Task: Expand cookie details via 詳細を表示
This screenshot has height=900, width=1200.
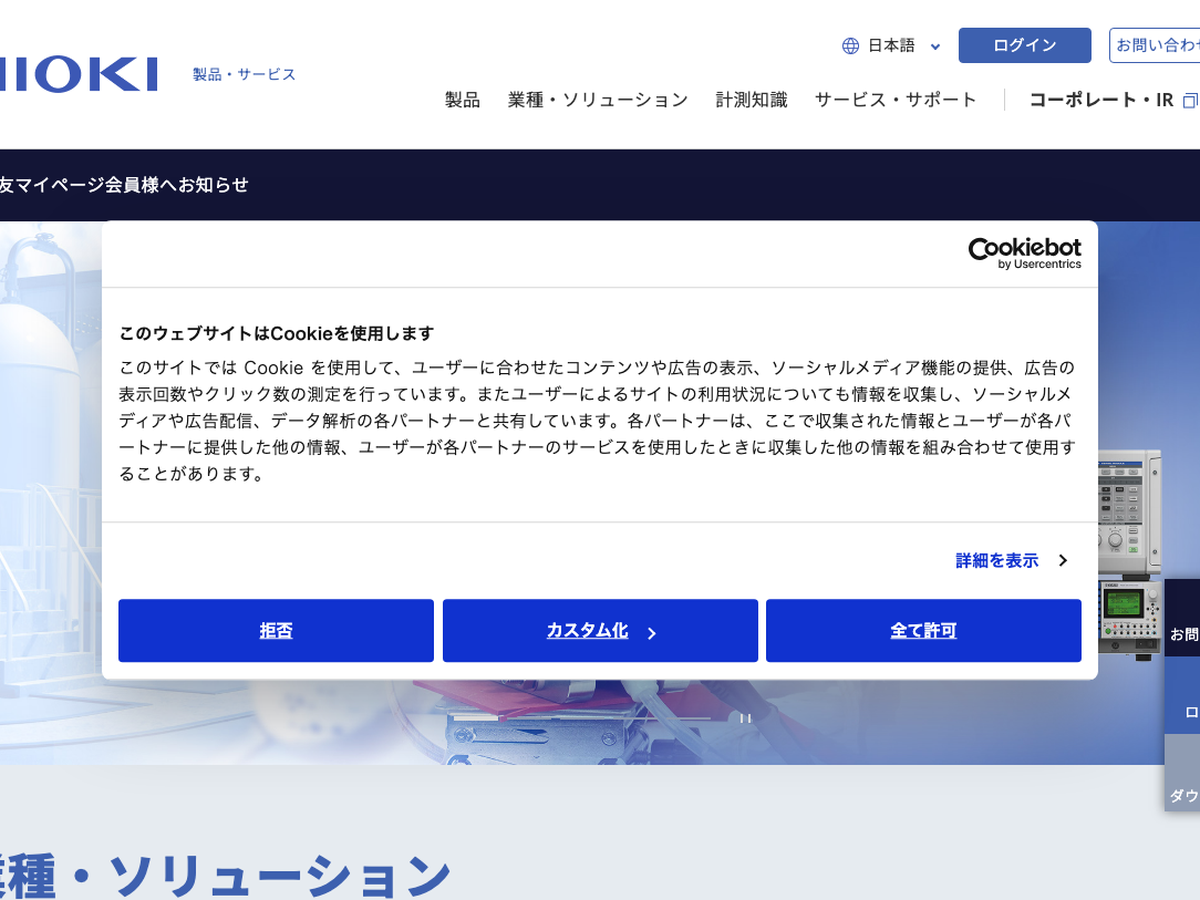Action: click(997, 561)
